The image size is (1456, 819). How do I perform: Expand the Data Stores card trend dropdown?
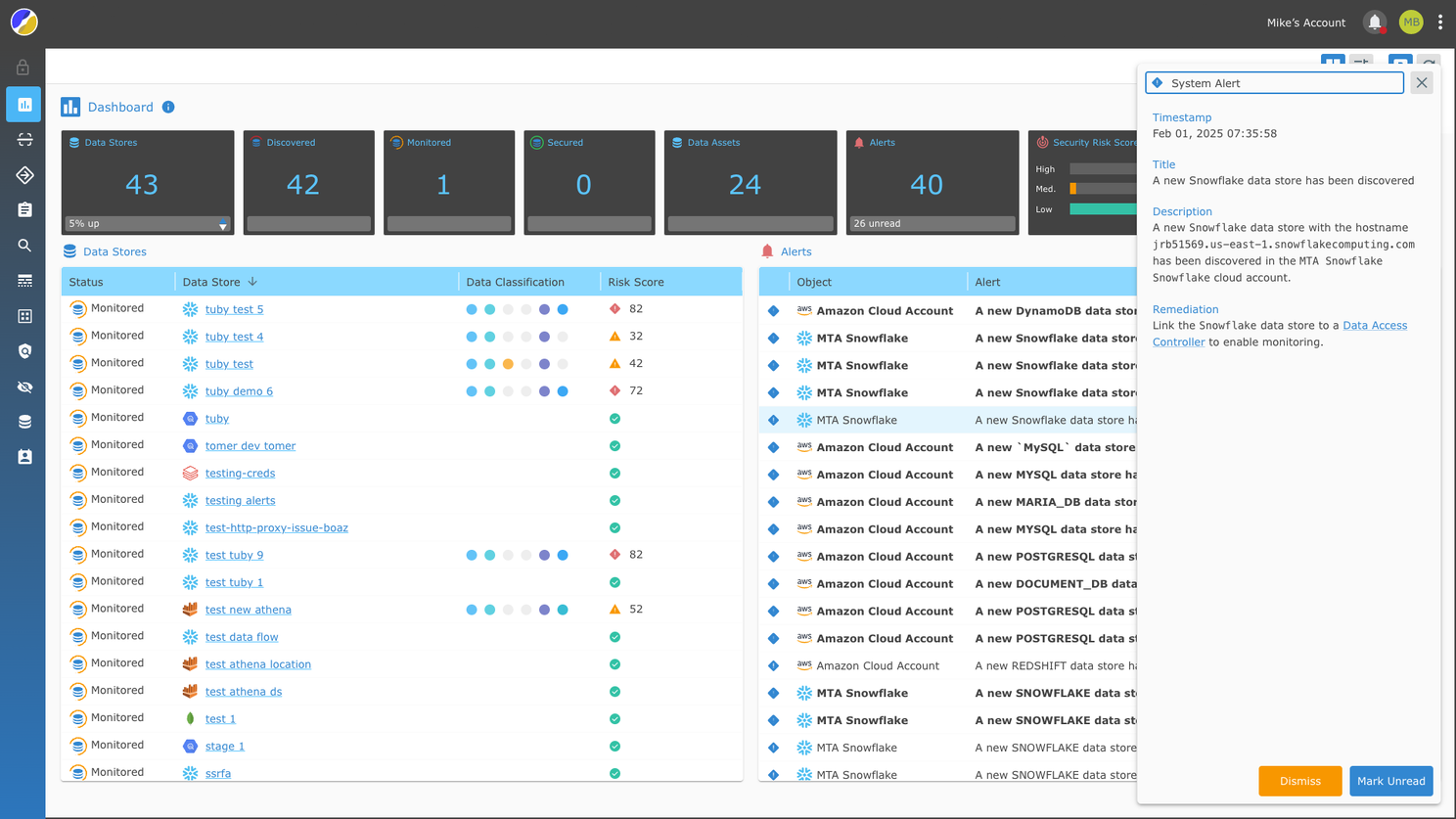pos(223,225)
